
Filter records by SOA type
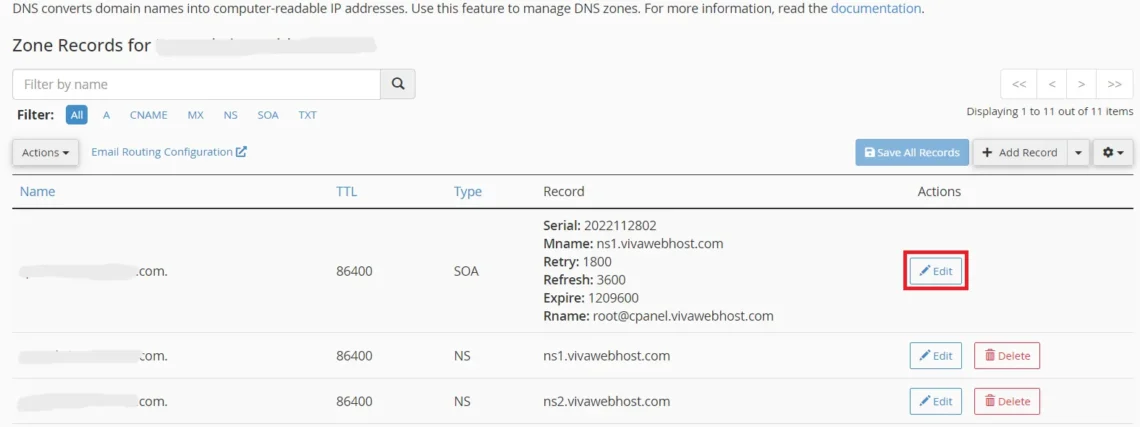(x=268, y=115)
